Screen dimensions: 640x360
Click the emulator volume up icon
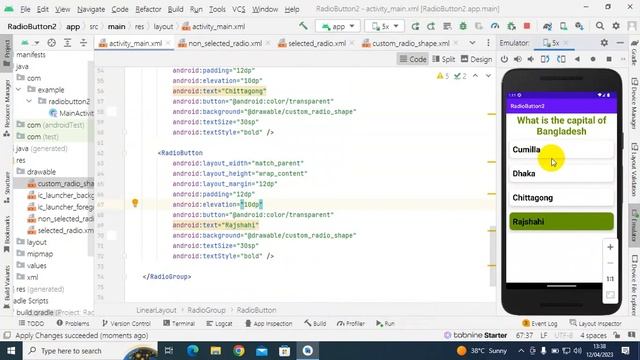point(518,59)
